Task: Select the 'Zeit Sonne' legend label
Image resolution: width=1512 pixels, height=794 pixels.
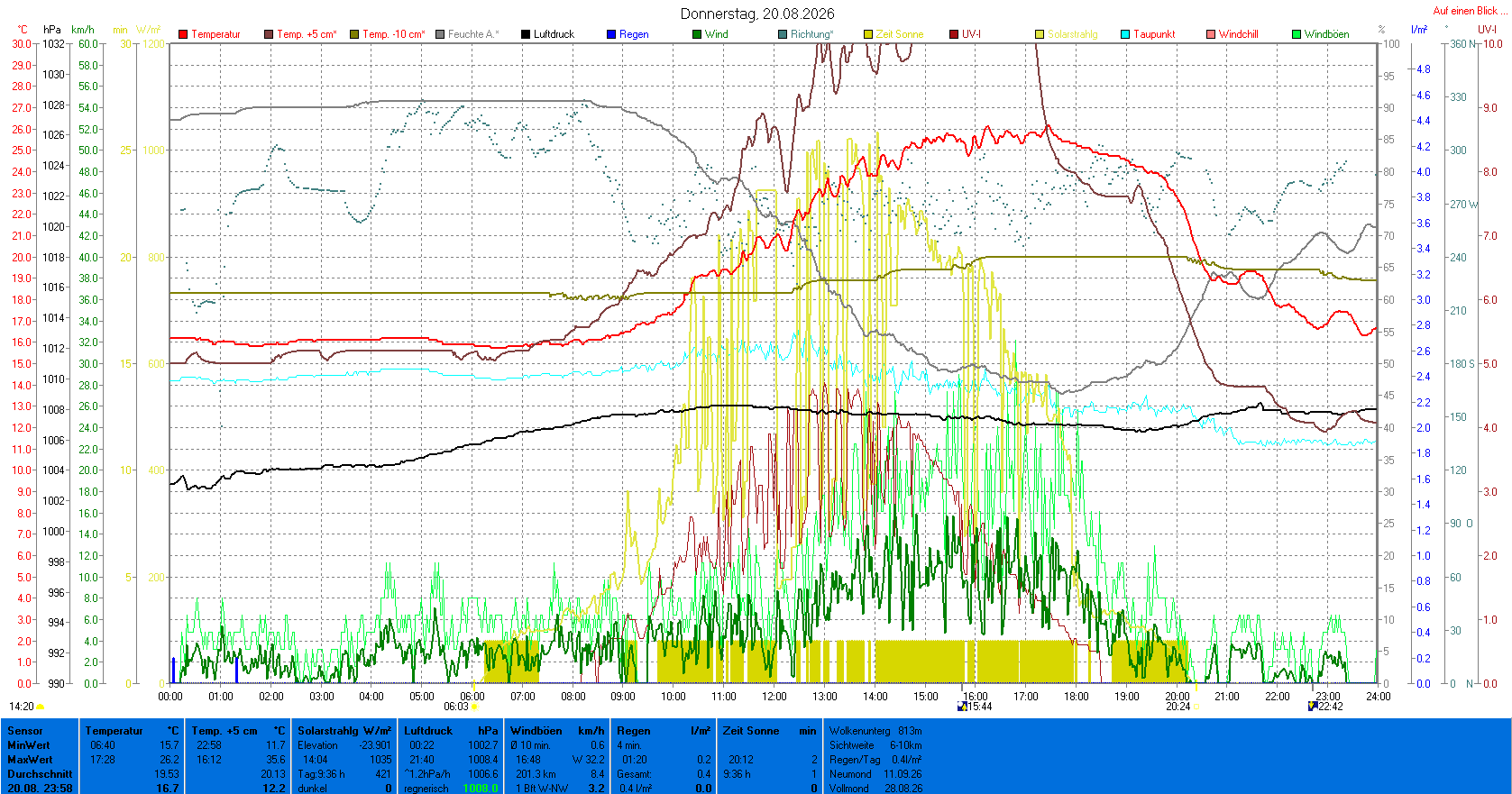Action: click(x=900, y=34)
